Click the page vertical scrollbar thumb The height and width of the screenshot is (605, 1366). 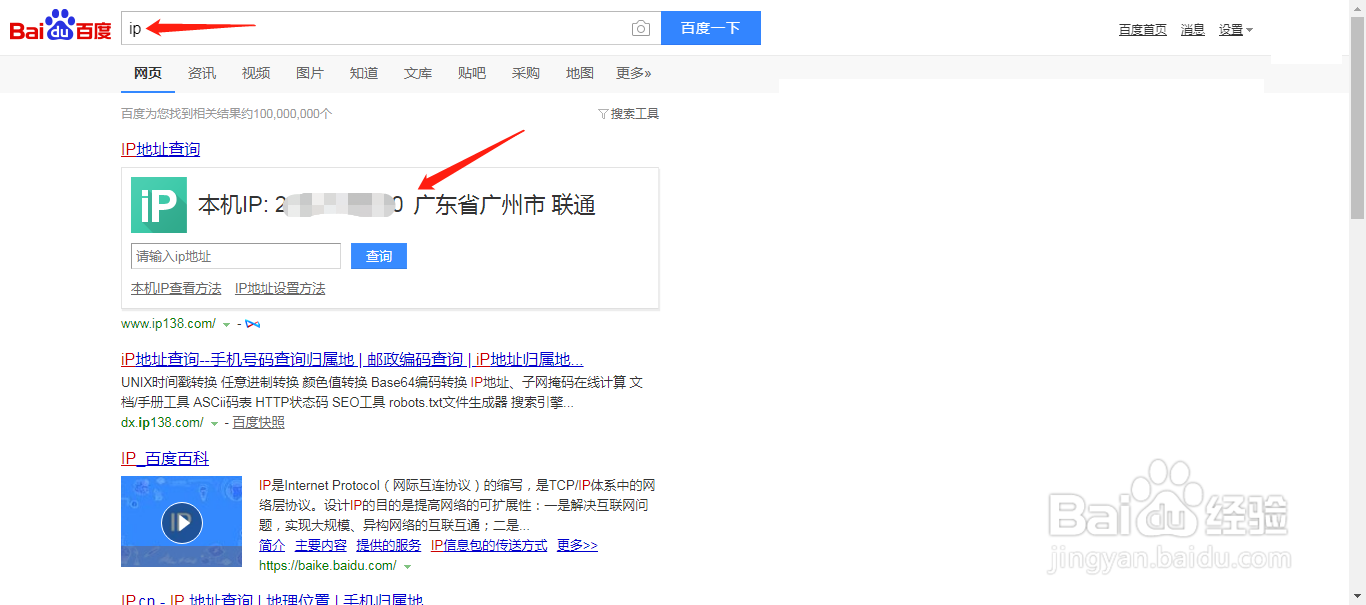[x=1357, y=117]
